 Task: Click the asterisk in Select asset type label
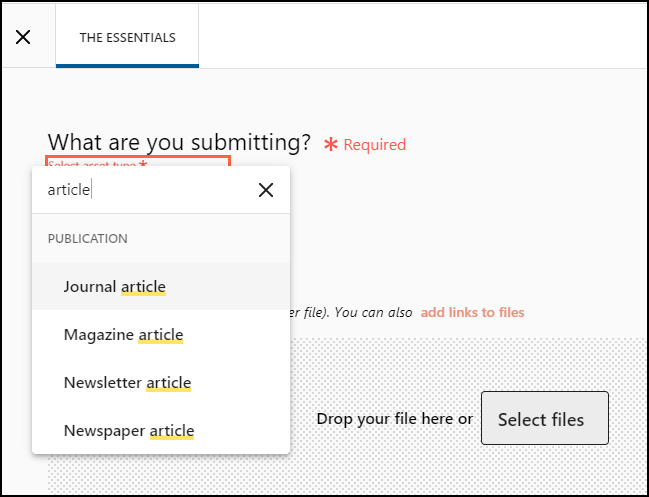point(143,163)
